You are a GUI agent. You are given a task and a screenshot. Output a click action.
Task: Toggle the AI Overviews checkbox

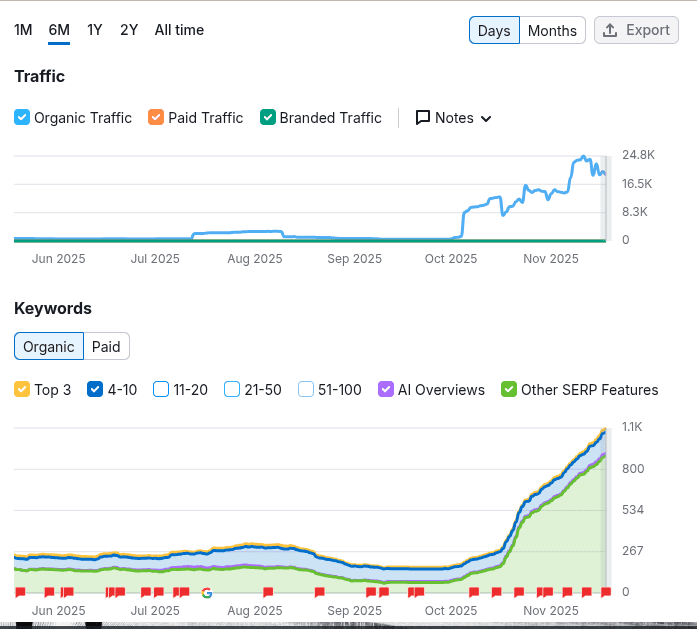pyautogui.click(x=386, y=390)
